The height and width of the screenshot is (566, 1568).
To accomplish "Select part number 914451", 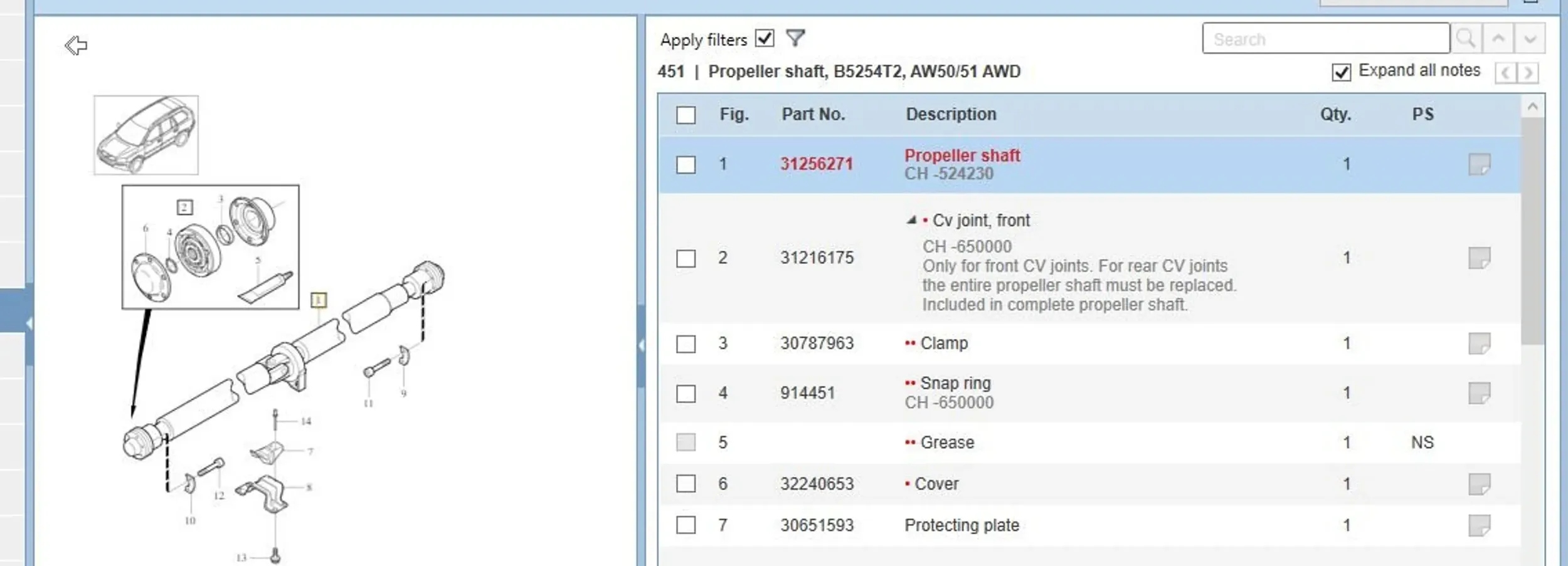I will click(807, 393).
